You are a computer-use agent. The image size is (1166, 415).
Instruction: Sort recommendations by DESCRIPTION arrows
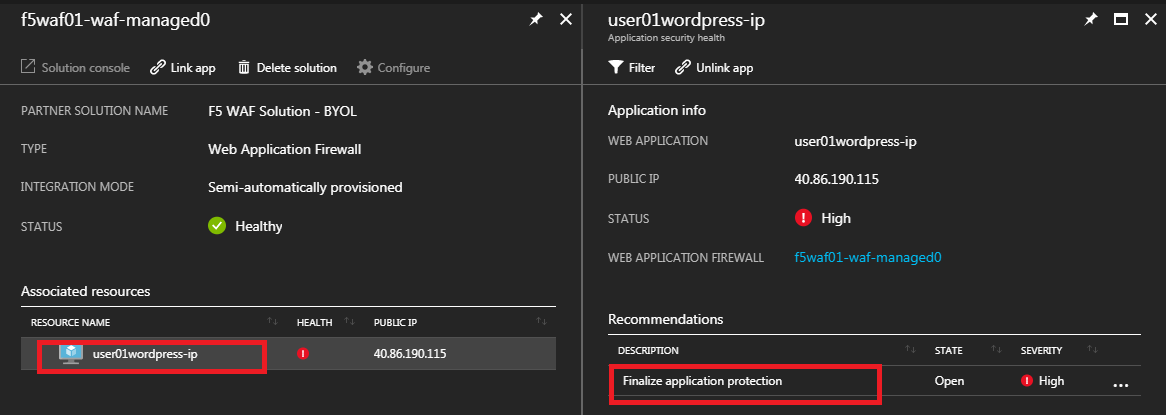click(910, 350)
